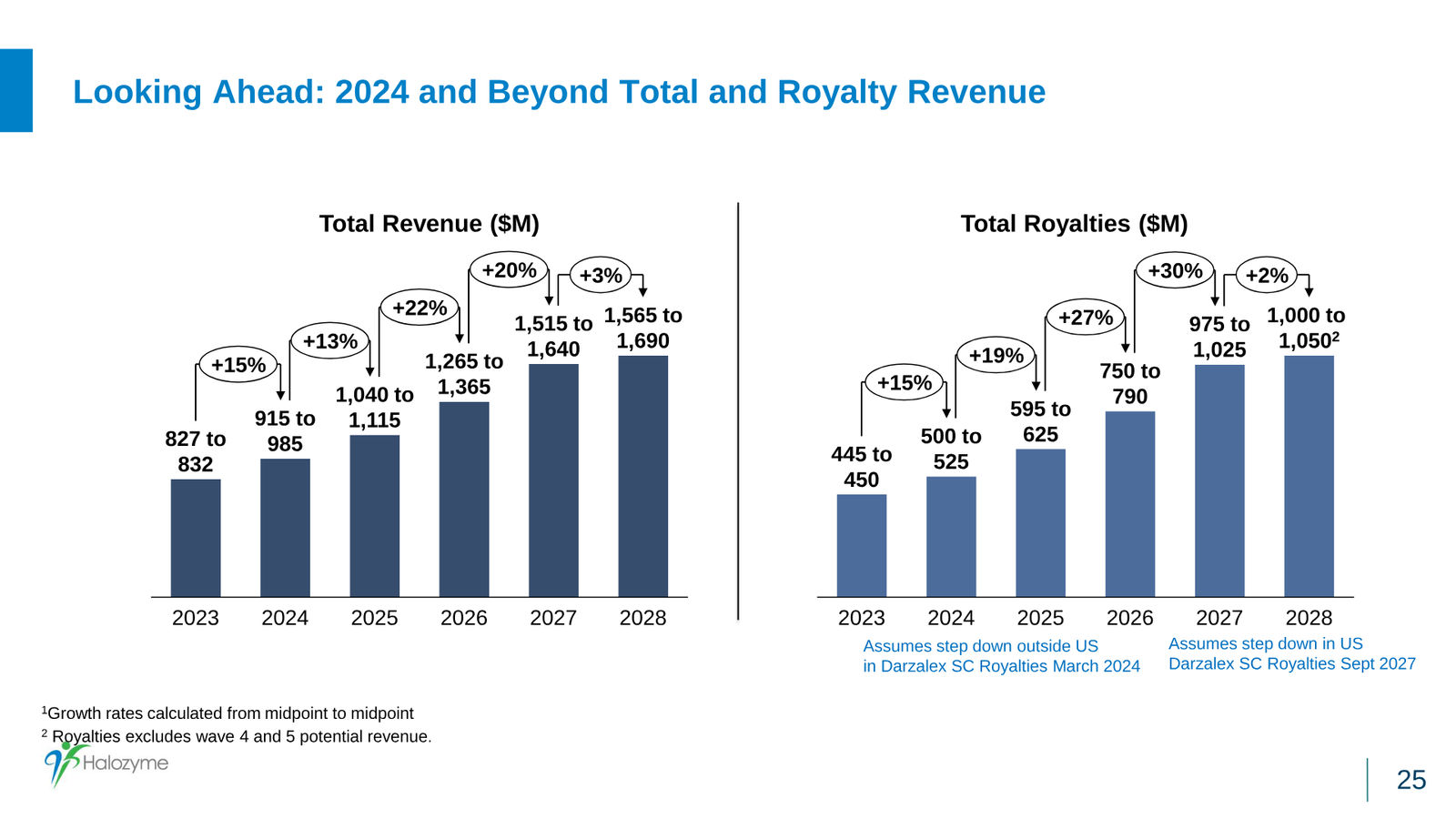Click the page number 25
Viewport: 1456px width, 819px height.
tap(1411, 780)
